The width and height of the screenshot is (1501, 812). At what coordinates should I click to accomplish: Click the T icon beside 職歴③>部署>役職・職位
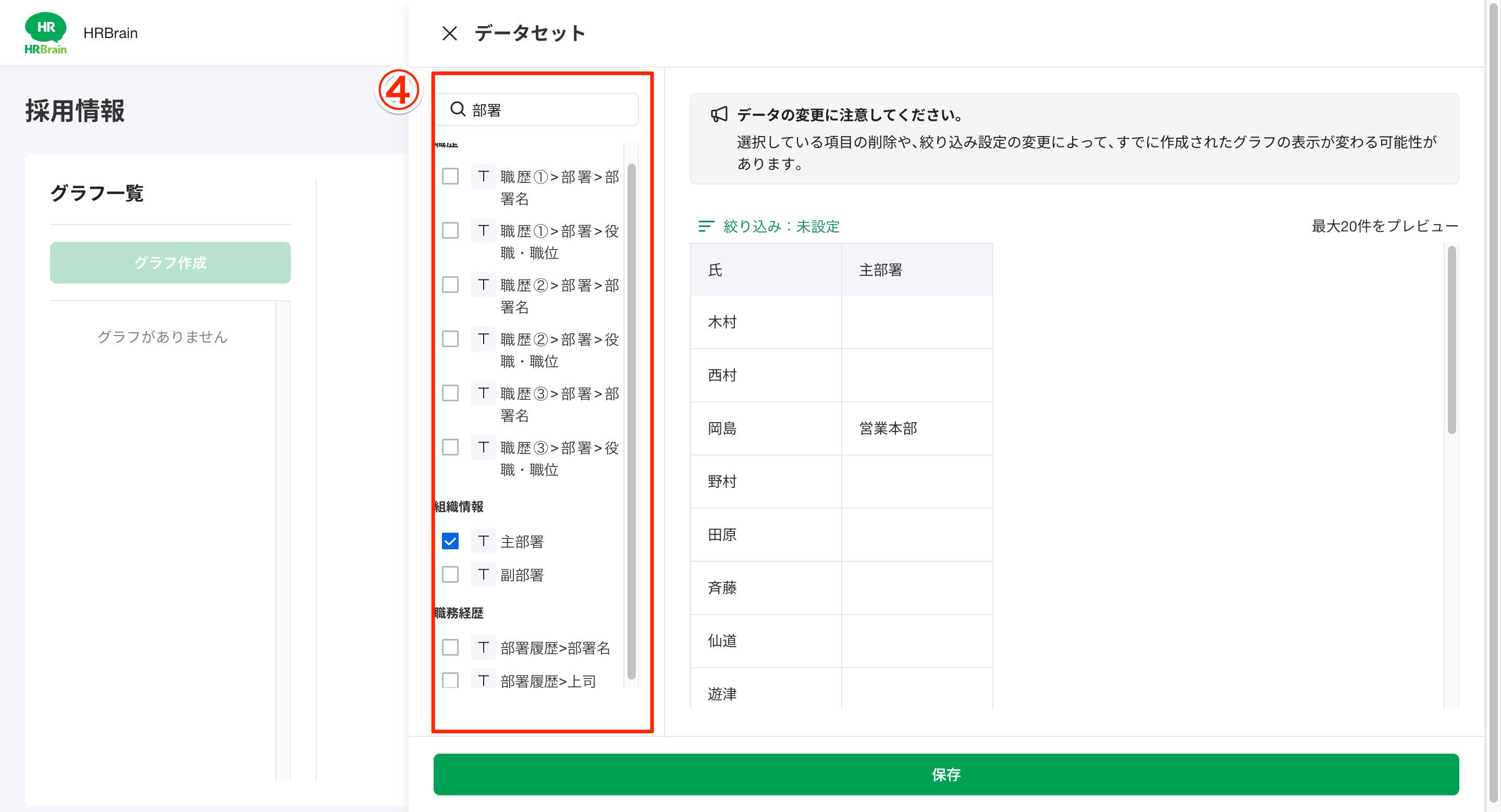(483, 447)
